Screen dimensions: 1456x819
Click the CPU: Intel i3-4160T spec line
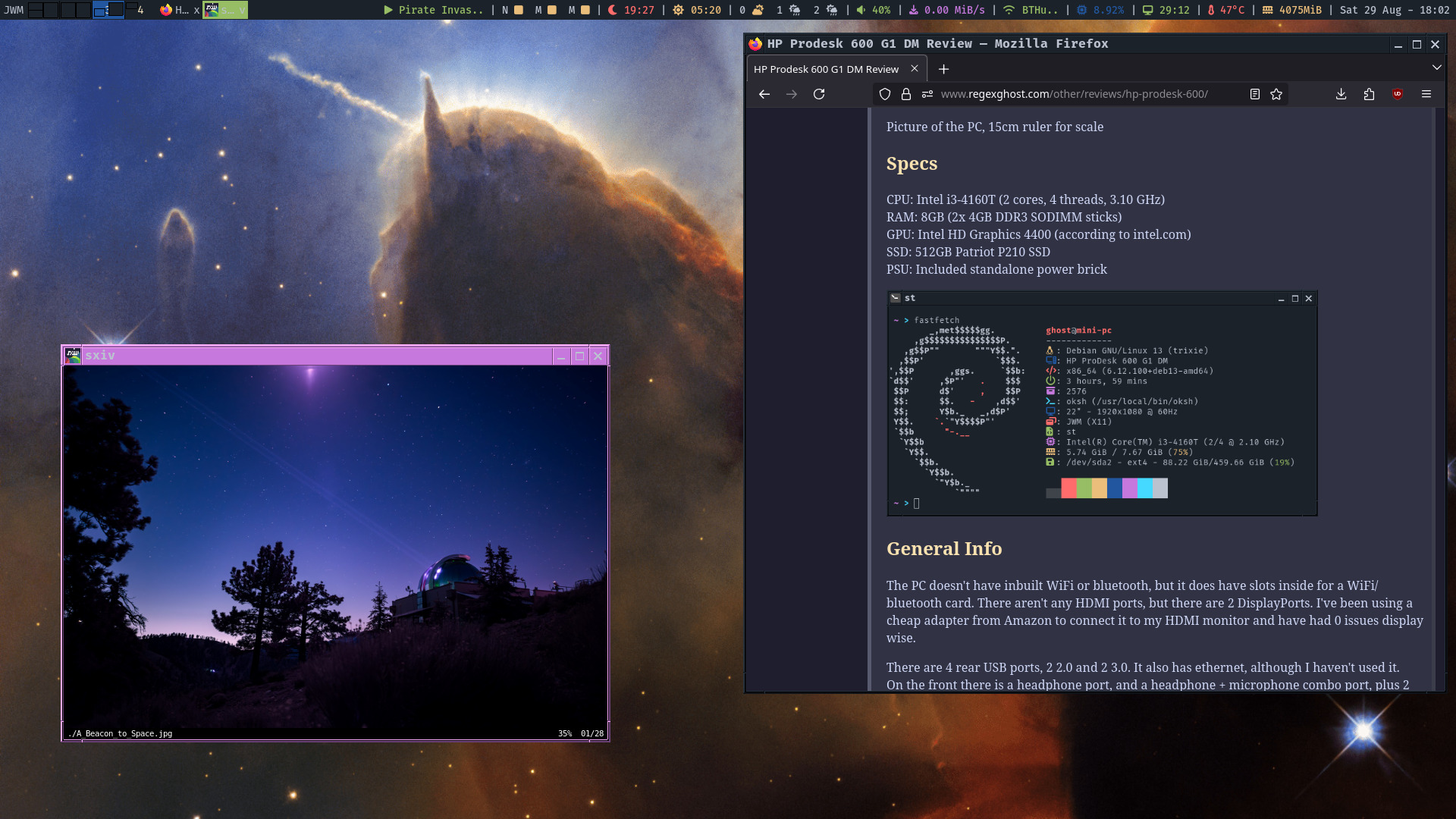(x=1025, y=199)
